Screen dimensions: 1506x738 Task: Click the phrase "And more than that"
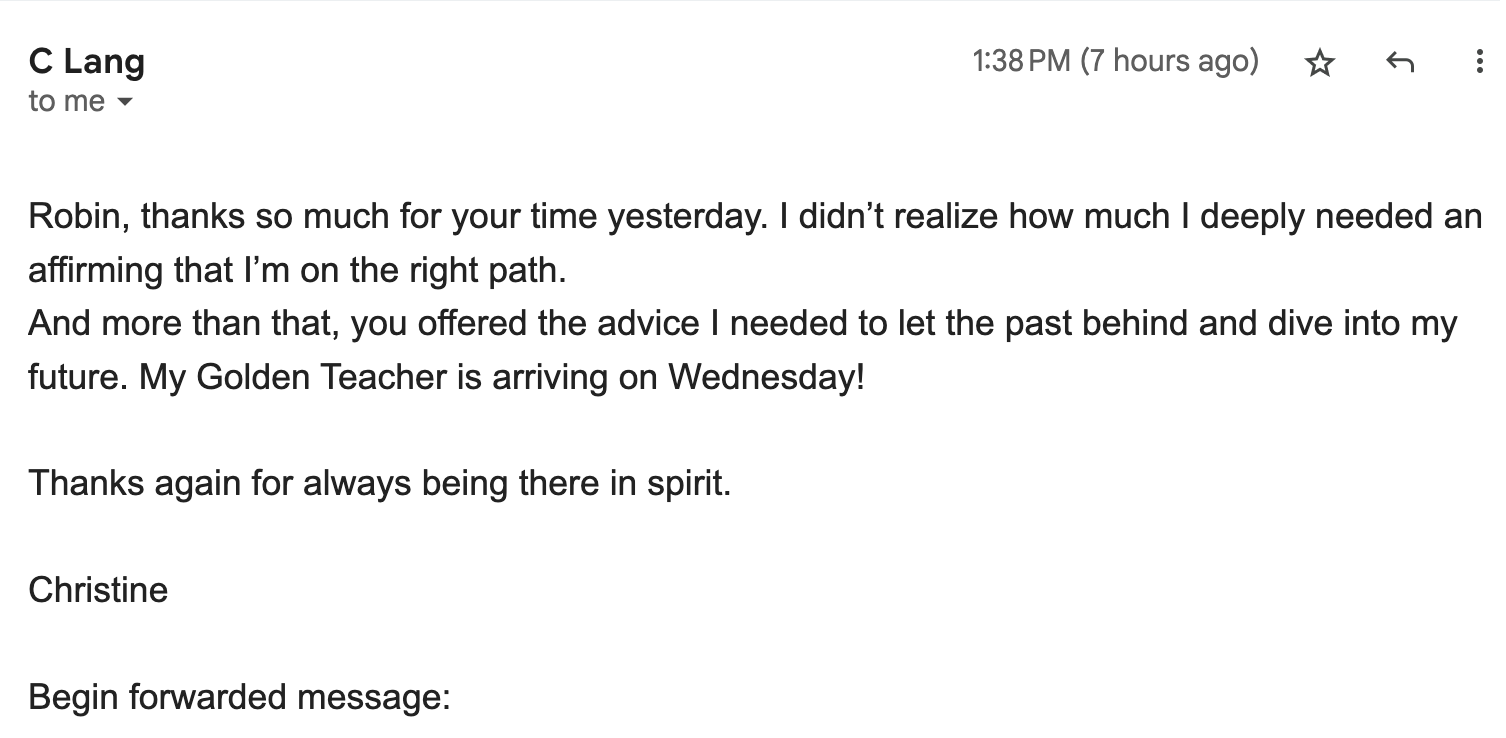point(183,324)
